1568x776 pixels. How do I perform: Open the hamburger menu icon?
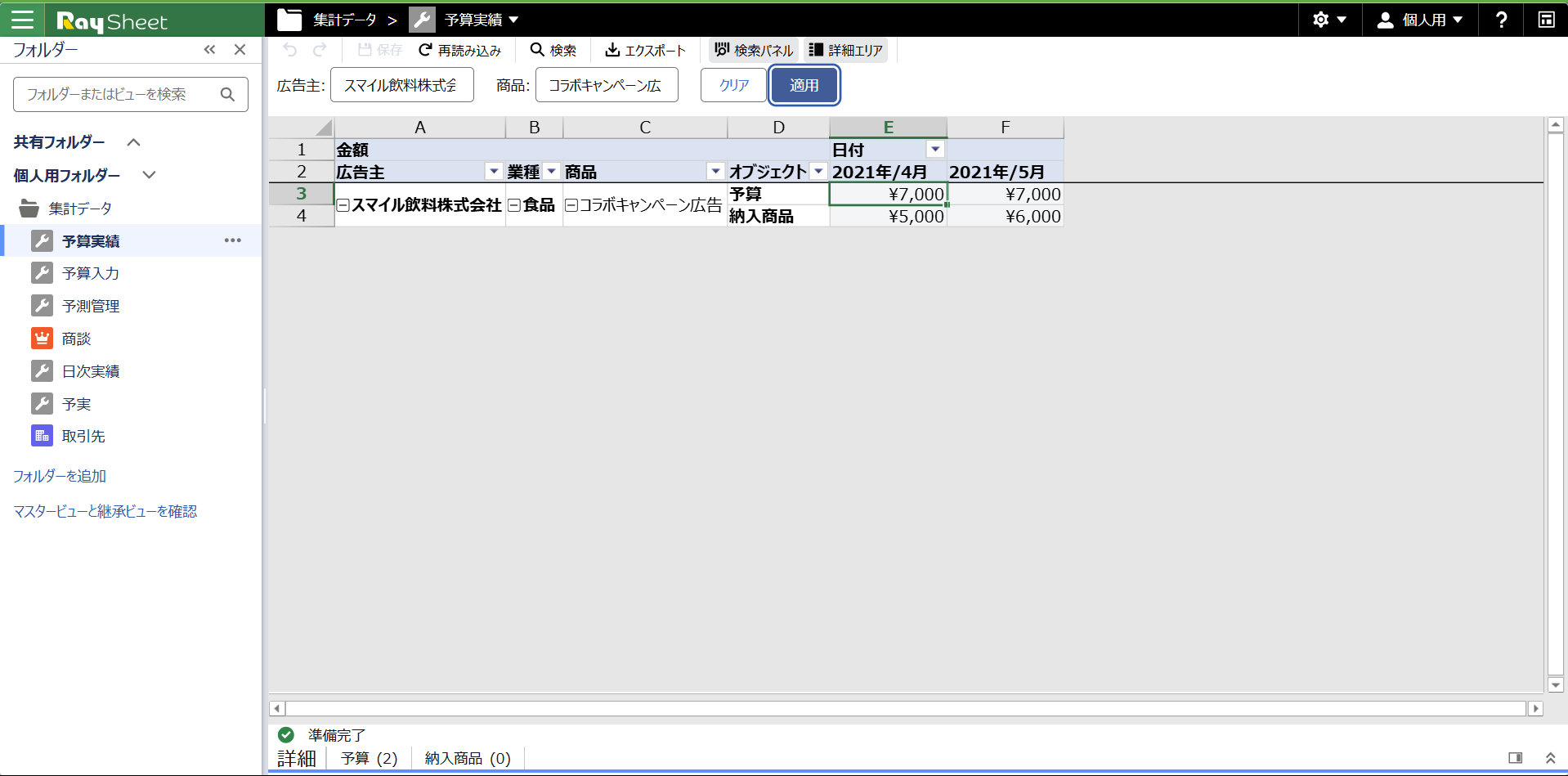click(22, 20)
